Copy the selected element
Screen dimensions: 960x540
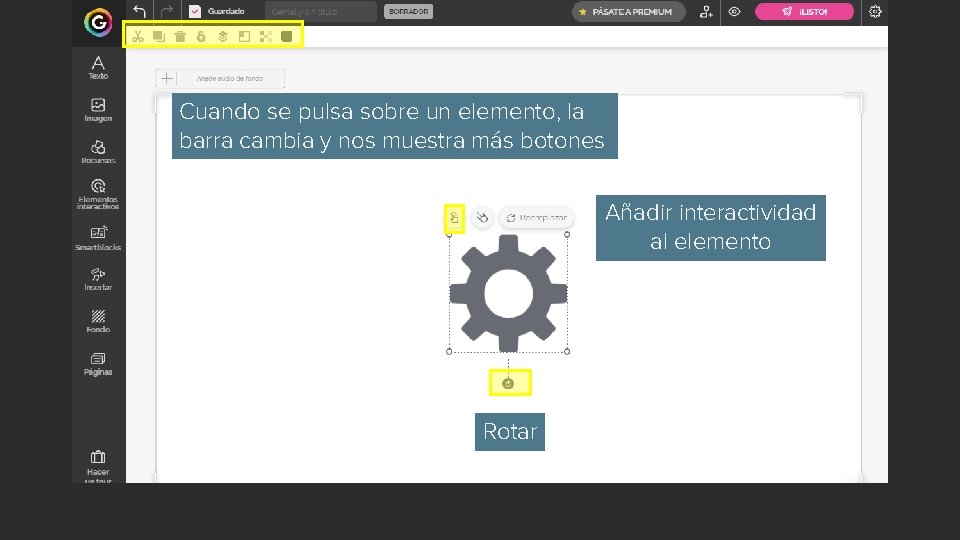point(159,37)
